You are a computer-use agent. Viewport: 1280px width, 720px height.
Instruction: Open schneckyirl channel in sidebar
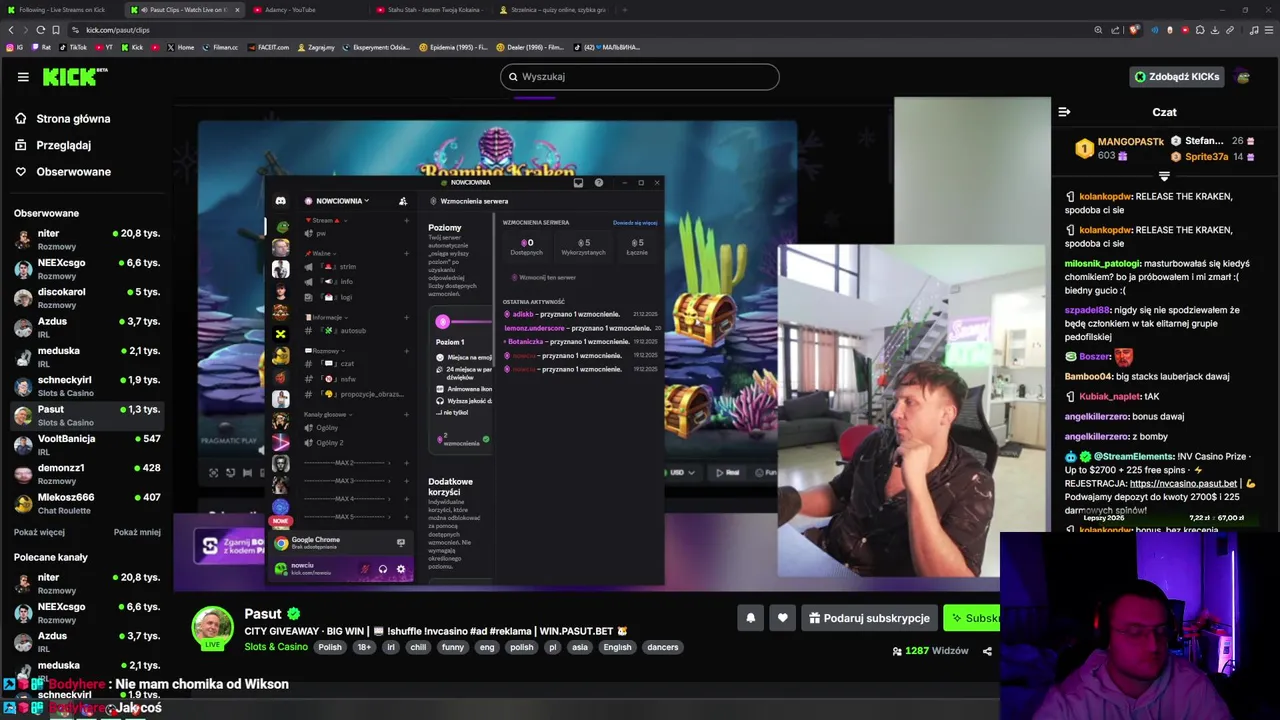(87, 386)
